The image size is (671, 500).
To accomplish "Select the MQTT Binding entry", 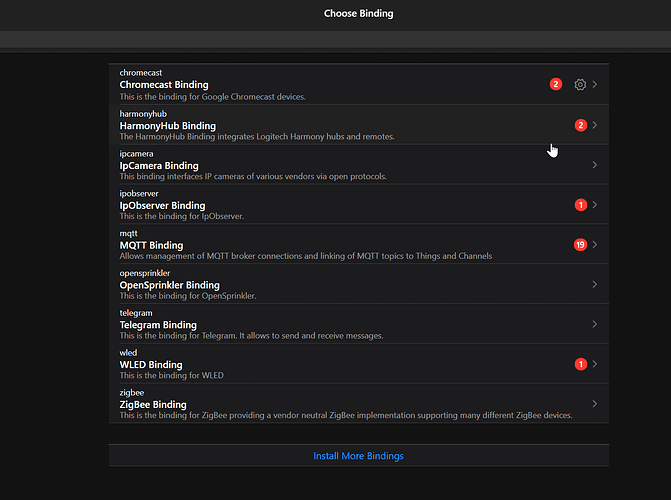I will 151,245.
